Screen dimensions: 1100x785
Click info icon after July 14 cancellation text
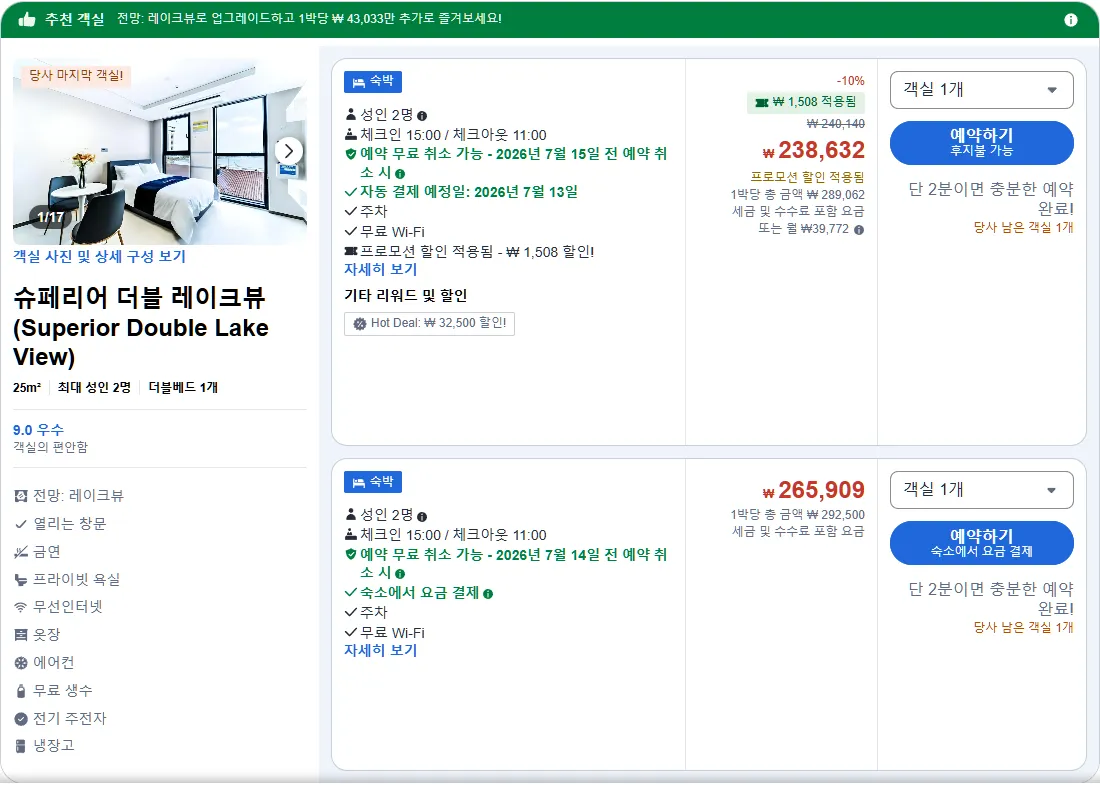(400, 574)
